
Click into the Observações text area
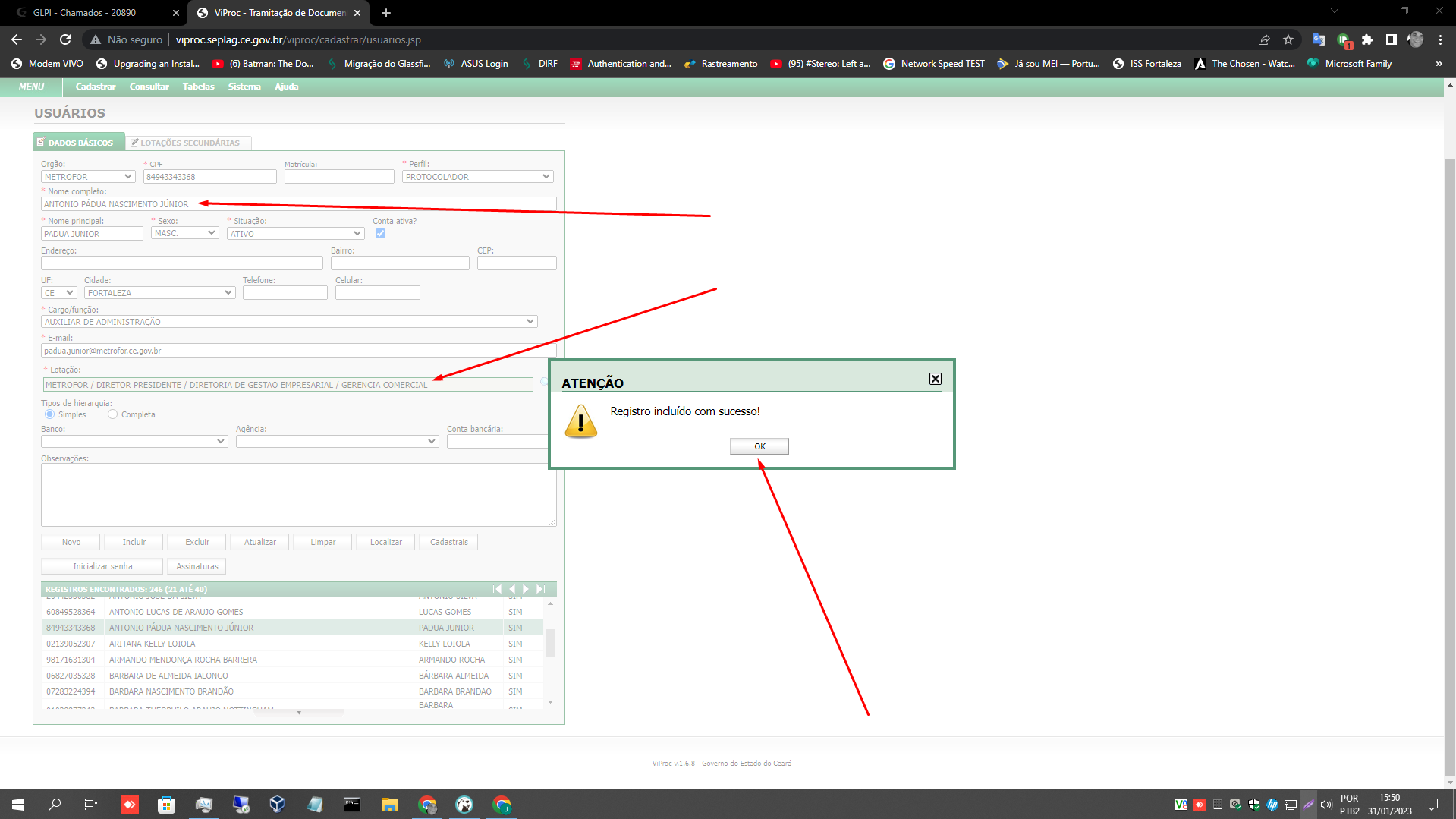tap(299, 495)
